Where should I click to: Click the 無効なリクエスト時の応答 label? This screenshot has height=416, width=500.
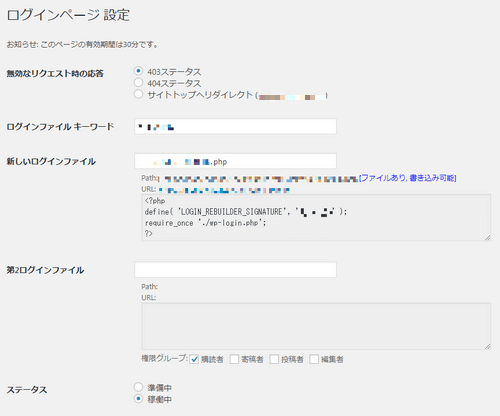(x=55, y=73)
